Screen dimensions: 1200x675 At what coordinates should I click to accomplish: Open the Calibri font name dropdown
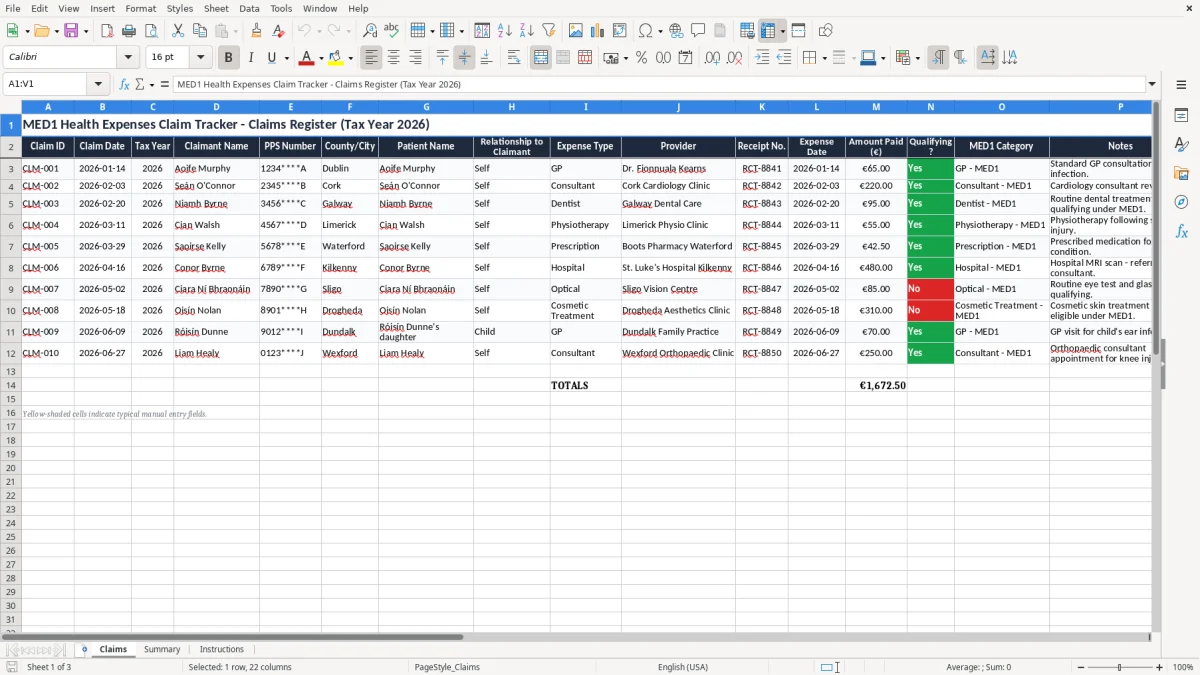pos(128,57)
